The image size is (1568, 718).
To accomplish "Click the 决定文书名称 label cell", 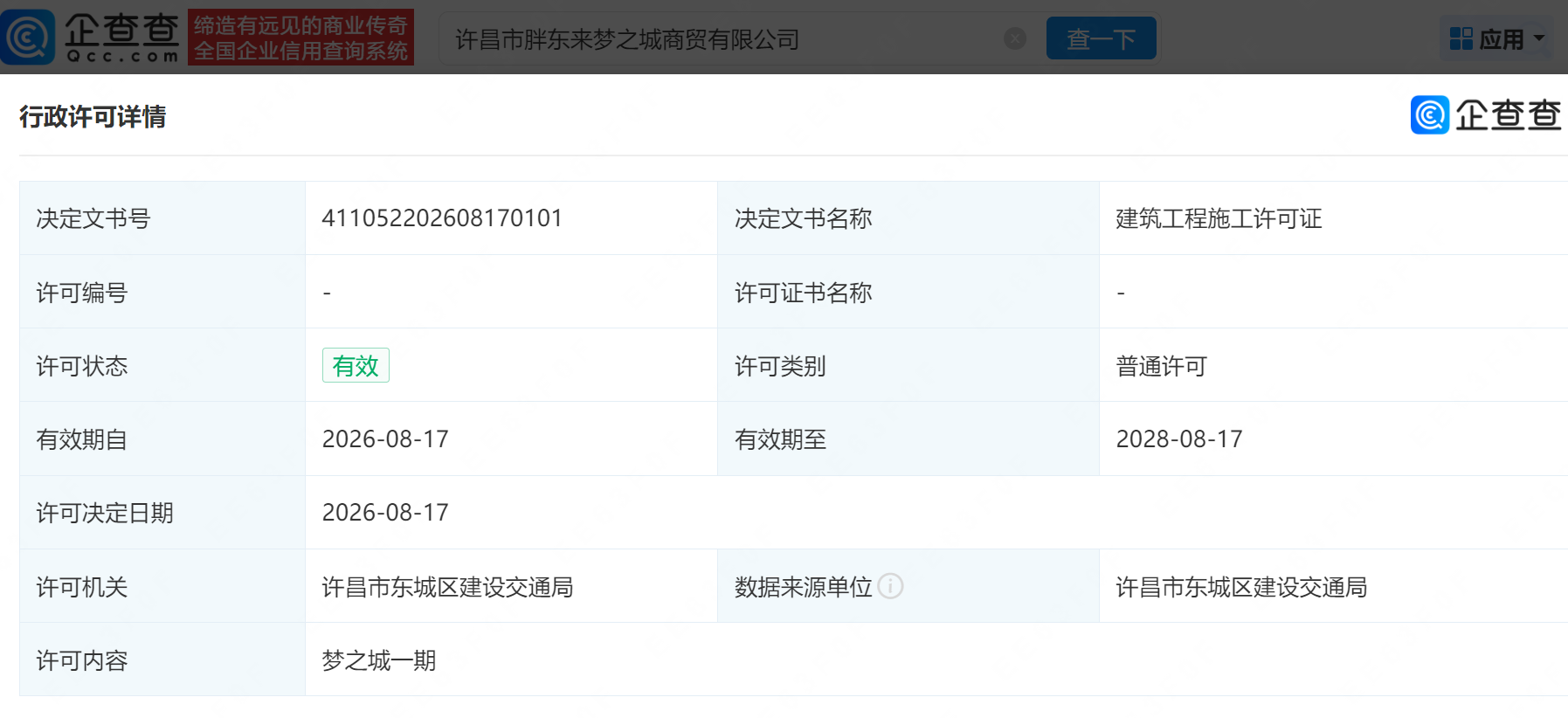I will (x=908, y=218).
